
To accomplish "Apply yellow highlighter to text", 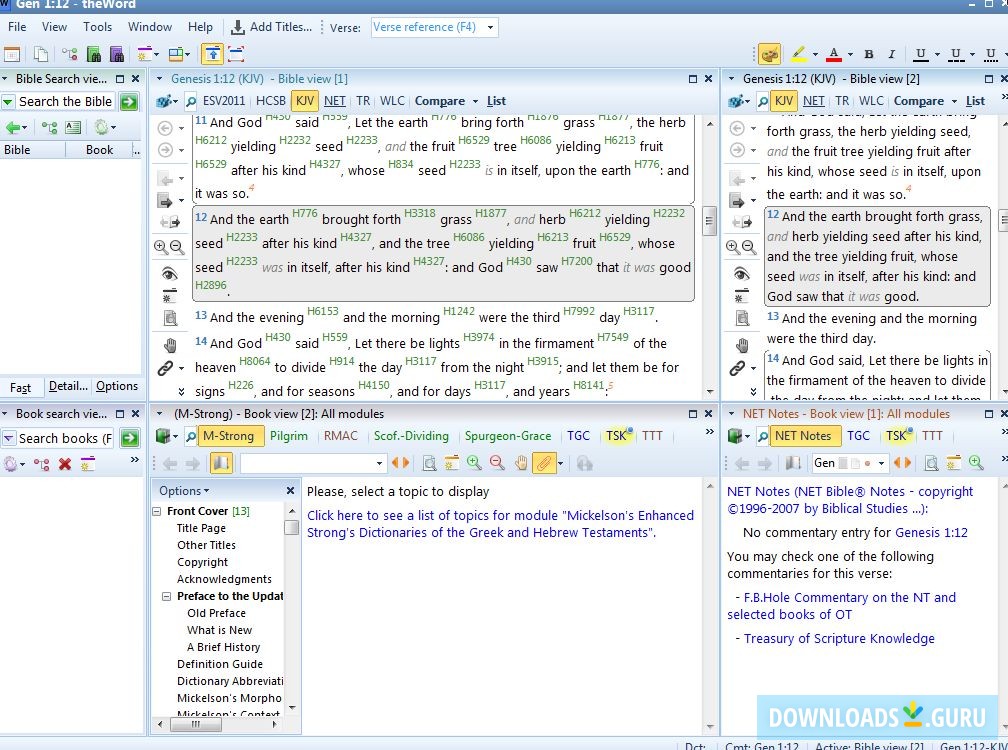I will coord(799,54).
